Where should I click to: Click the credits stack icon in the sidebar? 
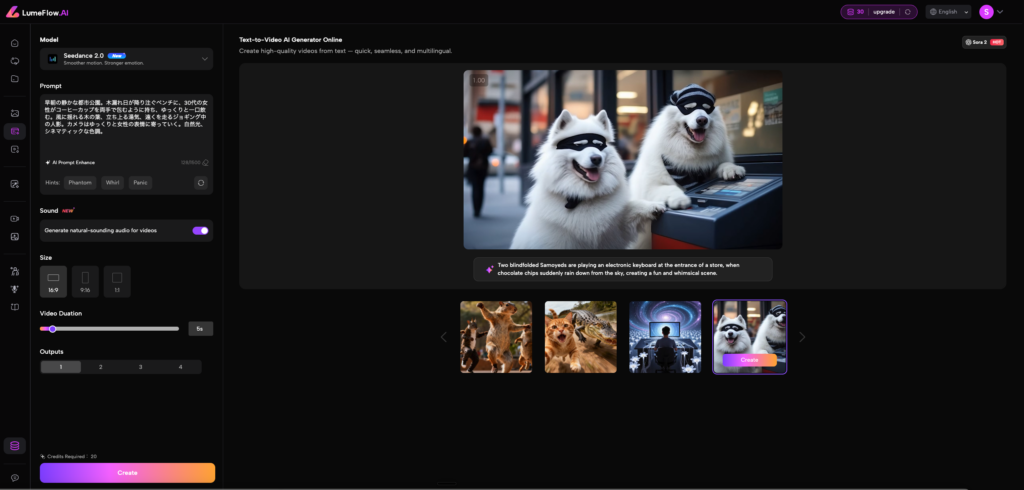14,446
